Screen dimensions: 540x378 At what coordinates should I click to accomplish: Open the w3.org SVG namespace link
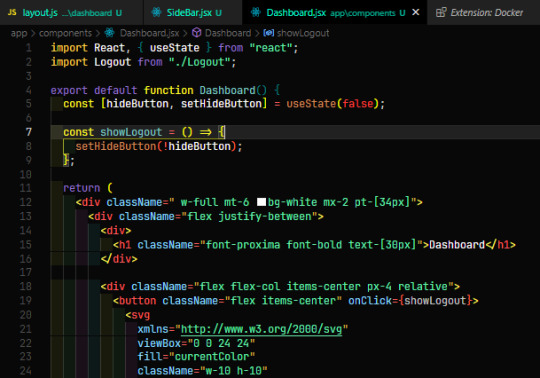pyautogui.click(x=262, y=329)
